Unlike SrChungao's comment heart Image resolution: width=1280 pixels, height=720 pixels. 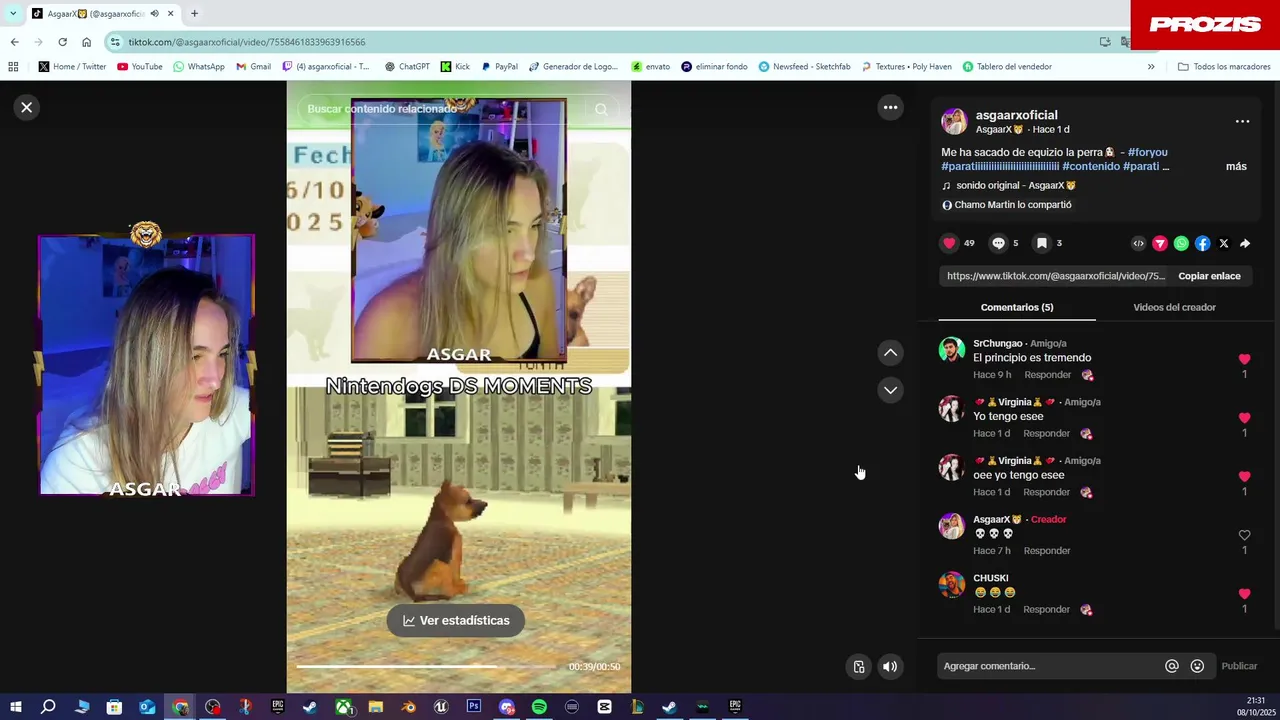(1244, 359)
